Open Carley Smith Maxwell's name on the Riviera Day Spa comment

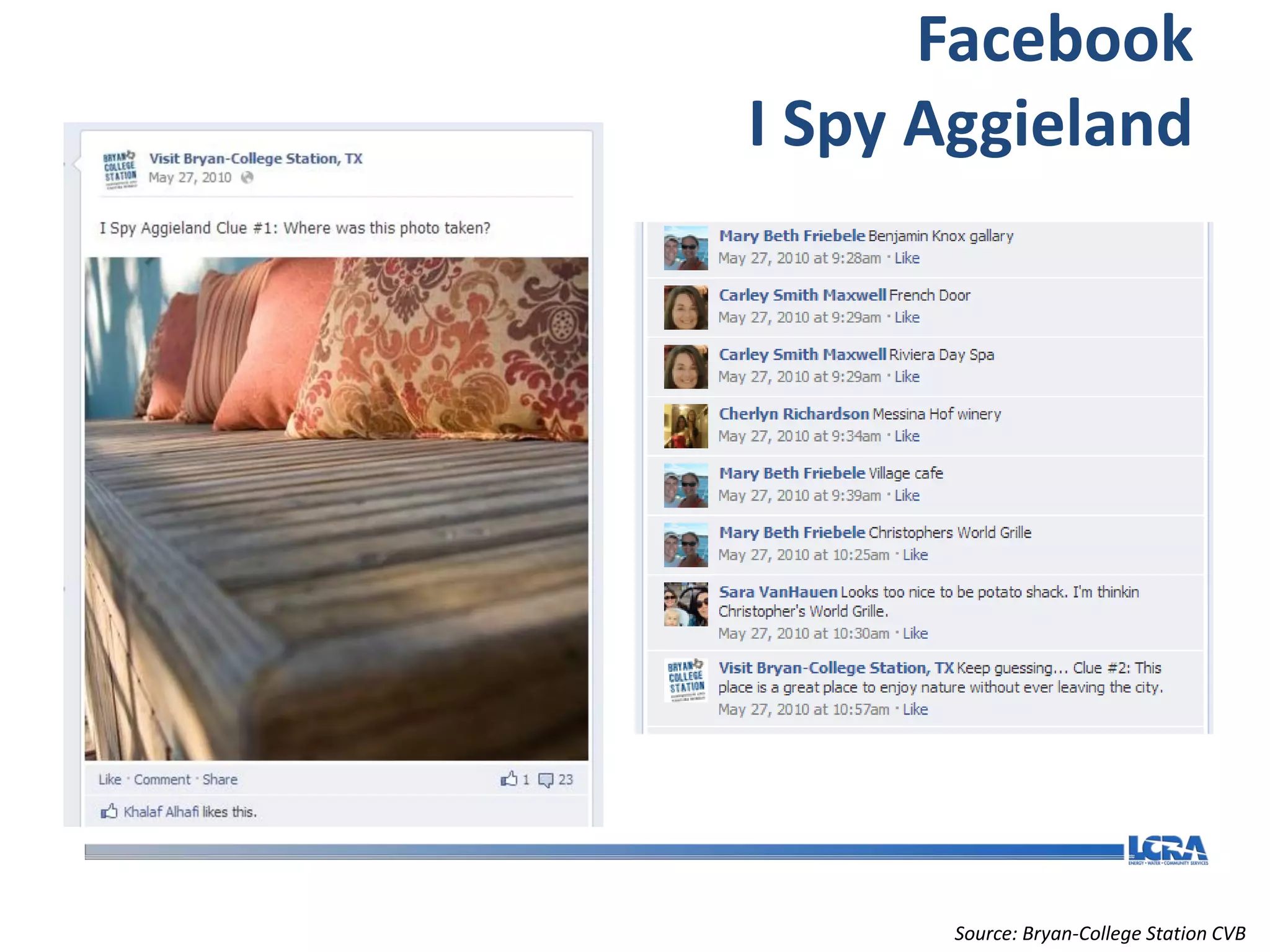pyautogui.click(x=802, y=355)
